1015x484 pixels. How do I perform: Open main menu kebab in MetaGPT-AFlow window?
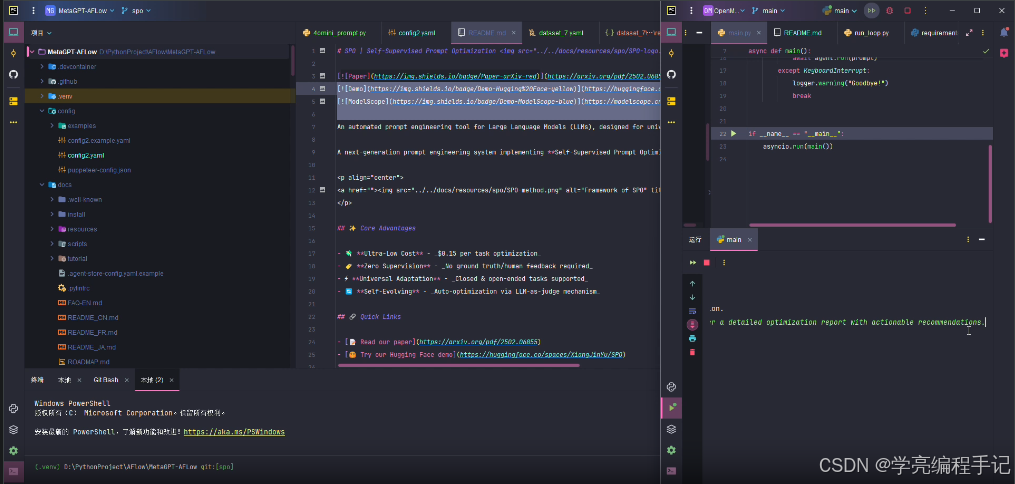tap(33, 10)
